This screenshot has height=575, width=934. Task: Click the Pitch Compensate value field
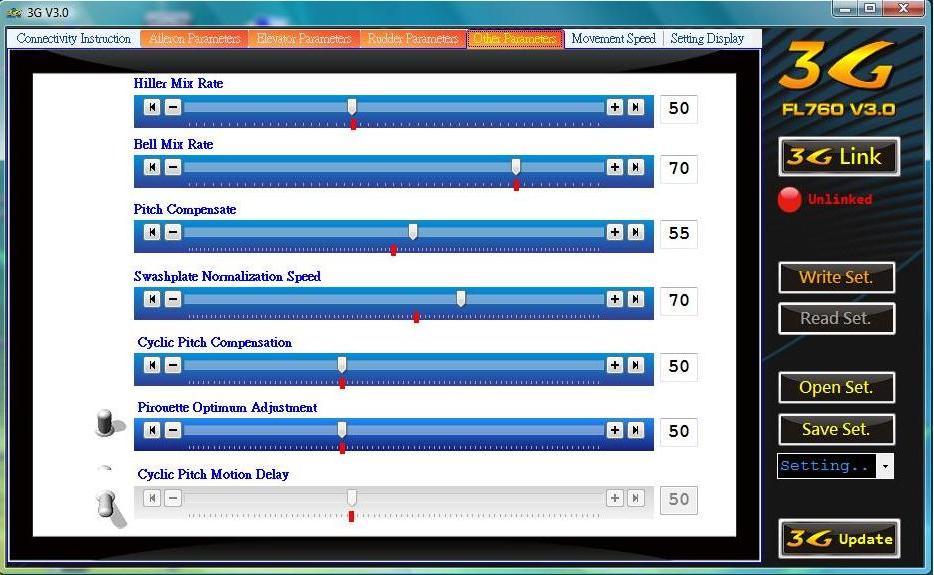pyautogui.click(x=679, y=233)
